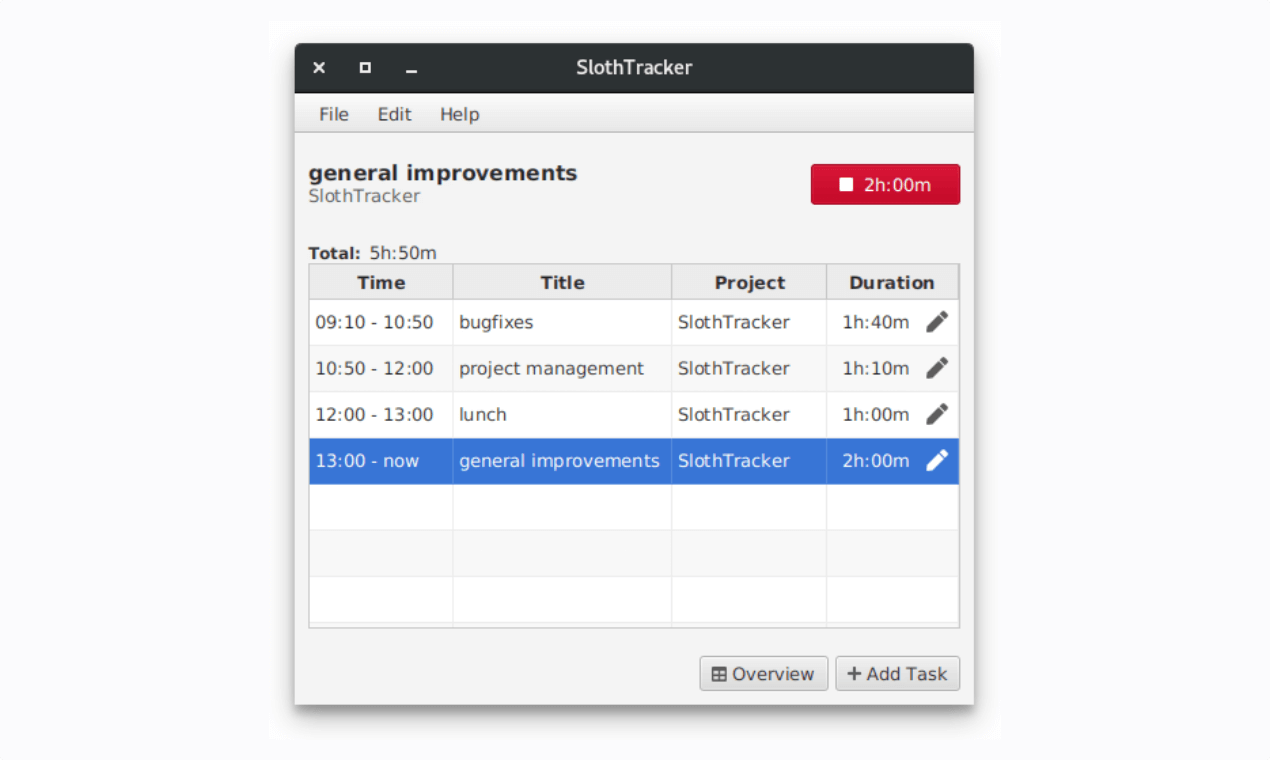
Task: Open the Help menu
Action: point(460,114)
